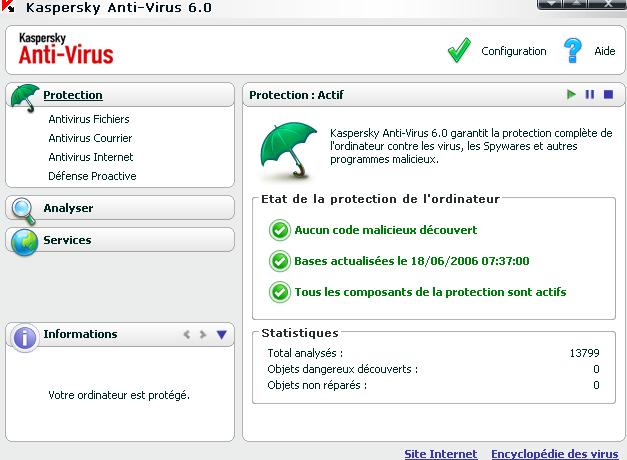Open the Protection section
627x460 pixels.
(x=73, y=95)
